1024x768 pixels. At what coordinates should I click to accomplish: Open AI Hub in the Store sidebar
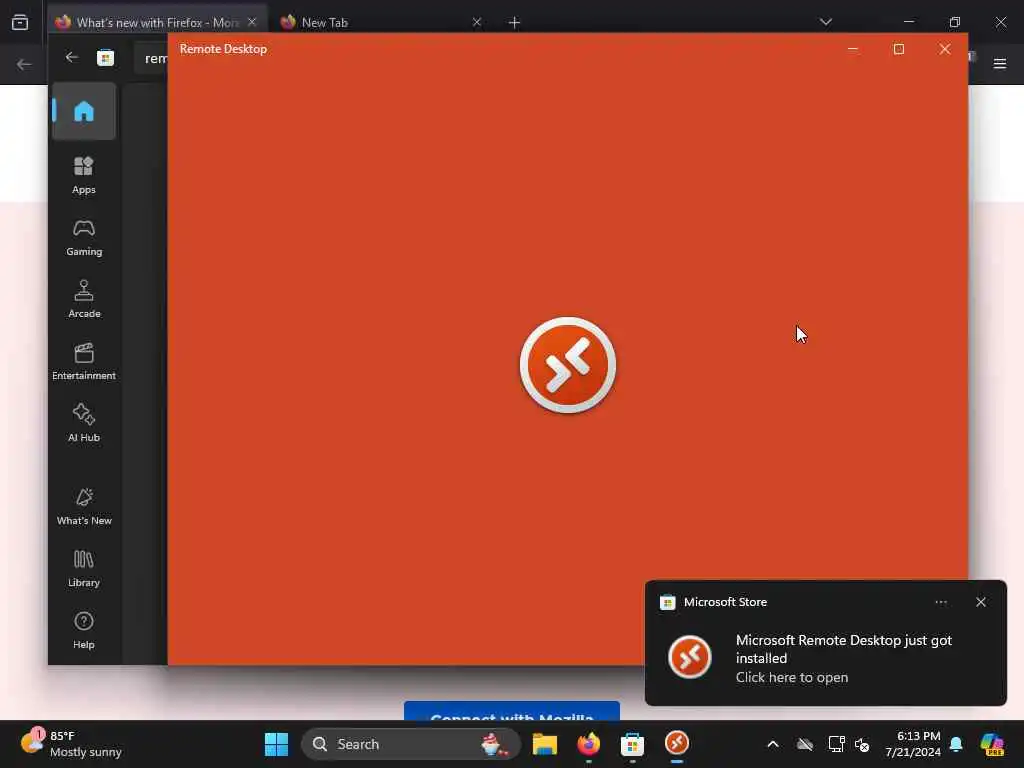[84, 423]
